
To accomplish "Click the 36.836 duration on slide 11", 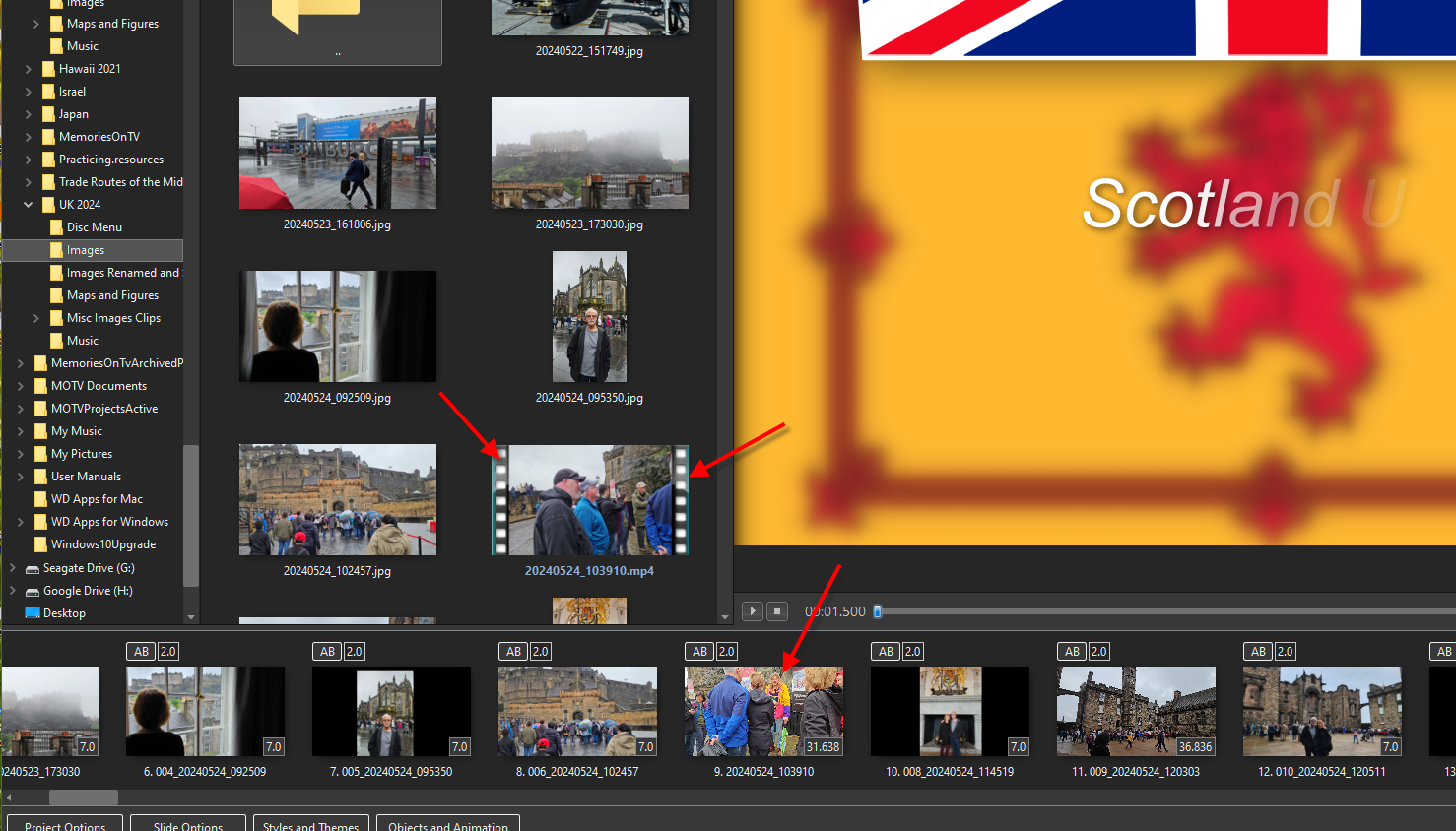I will (1196, 747).
